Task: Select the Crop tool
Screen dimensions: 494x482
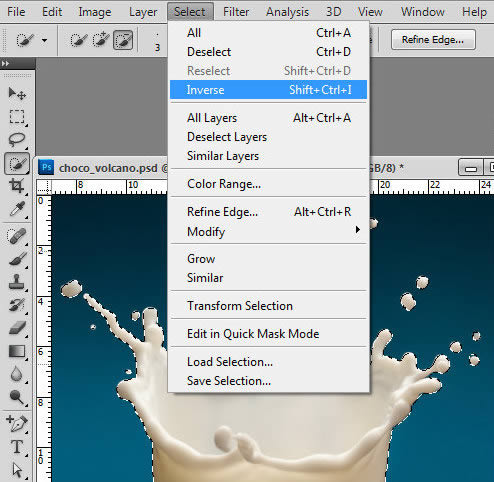Action: pyautogui.click(x=17, y=186)
